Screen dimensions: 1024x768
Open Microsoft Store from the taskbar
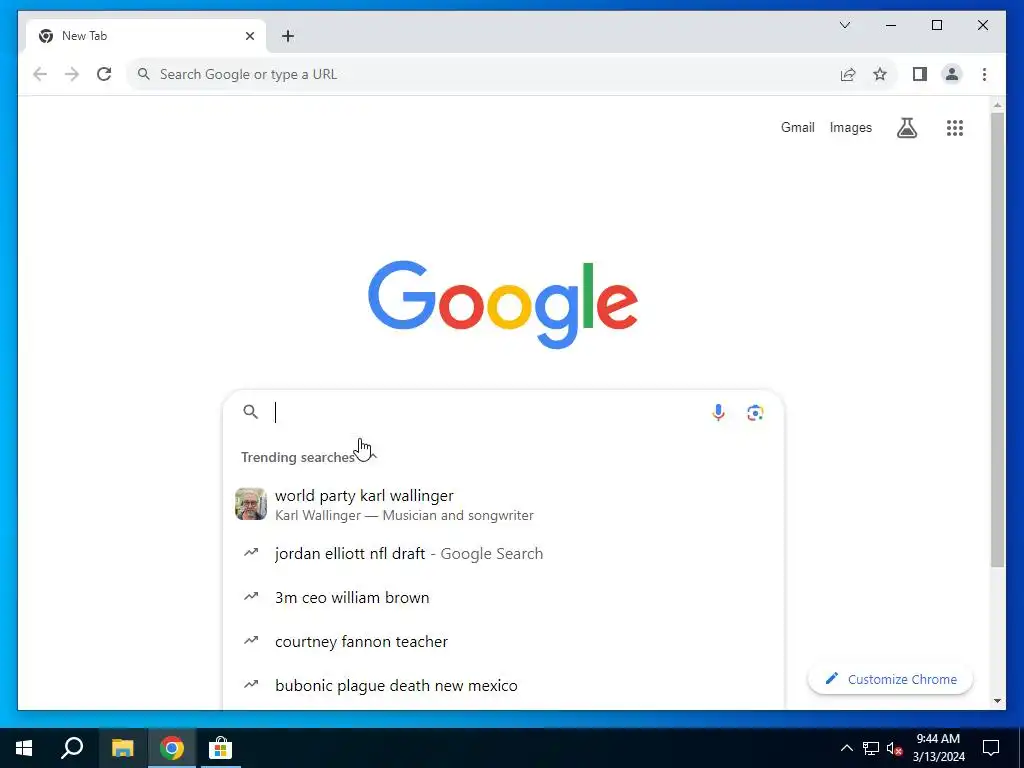[221, 748]
